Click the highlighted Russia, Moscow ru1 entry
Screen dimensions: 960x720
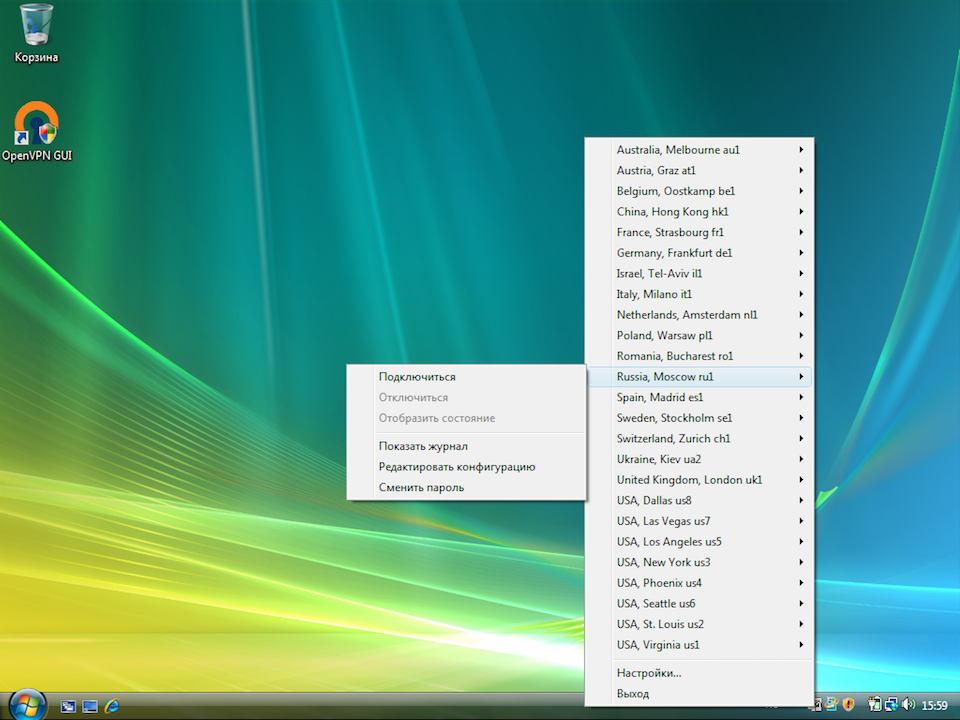coord(699,377)
